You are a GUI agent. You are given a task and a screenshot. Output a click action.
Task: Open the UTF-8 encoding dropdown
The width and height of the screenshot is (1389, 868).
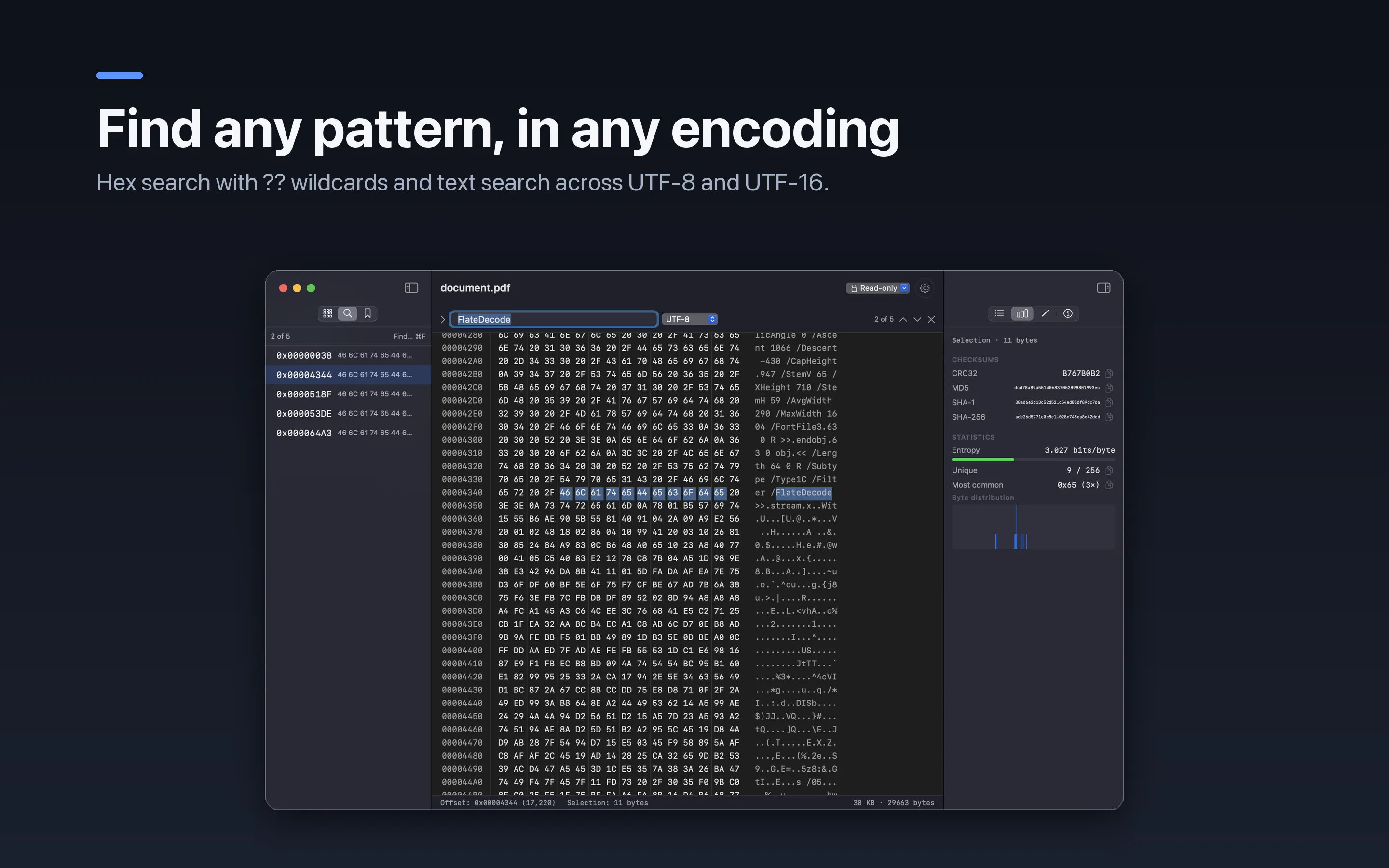690,319
